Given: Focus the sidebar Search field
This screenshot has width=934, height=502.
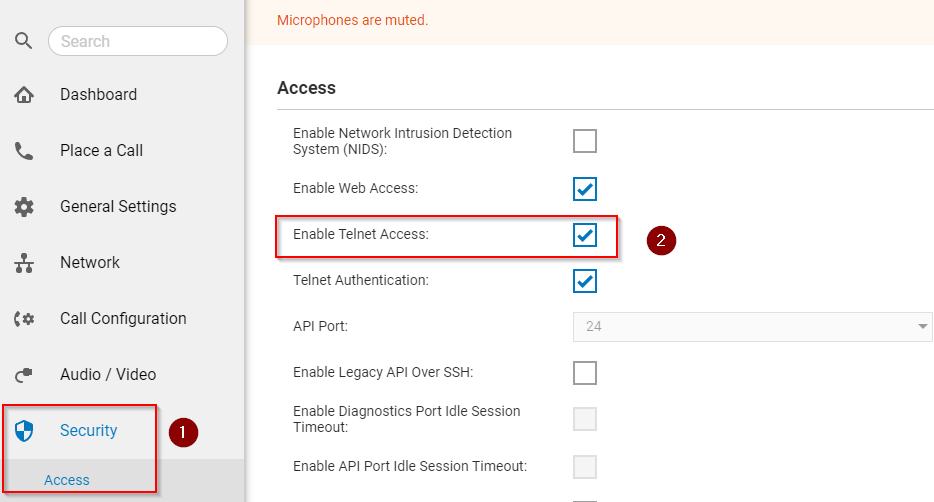Looking at the screenshot, I should 138,41.
